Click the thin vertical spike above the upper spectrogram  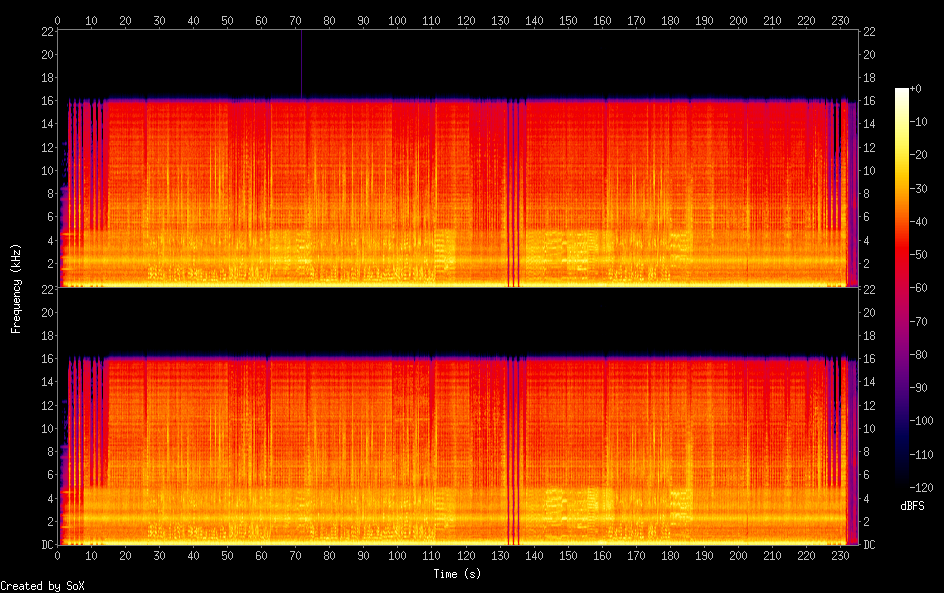(301, 62)
